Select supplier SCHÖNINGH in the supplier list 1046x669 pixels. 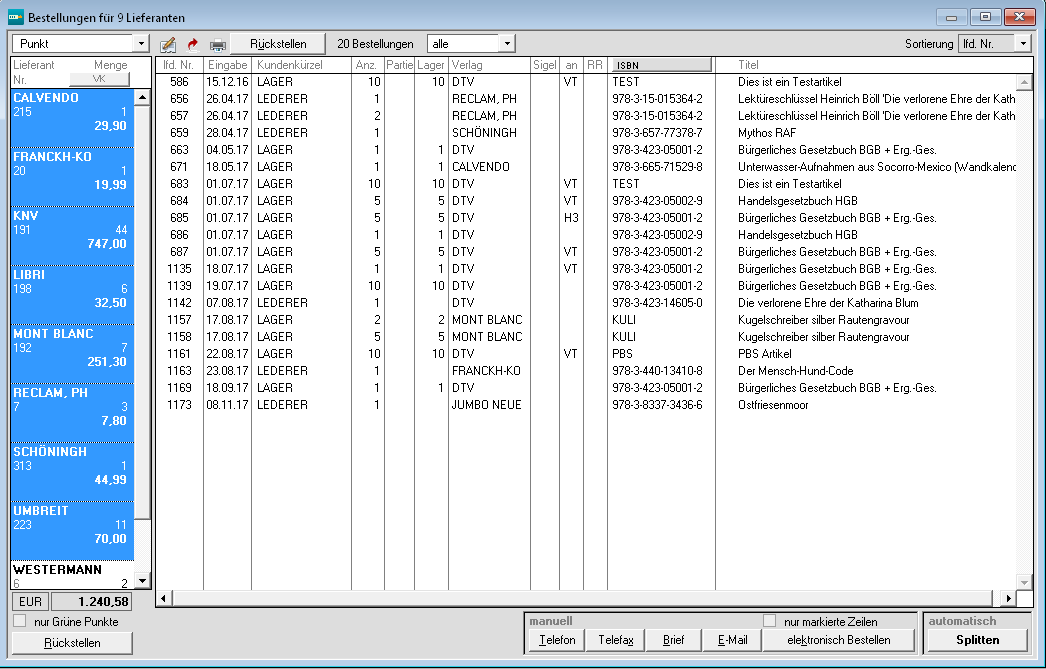(x=72, y=472)
